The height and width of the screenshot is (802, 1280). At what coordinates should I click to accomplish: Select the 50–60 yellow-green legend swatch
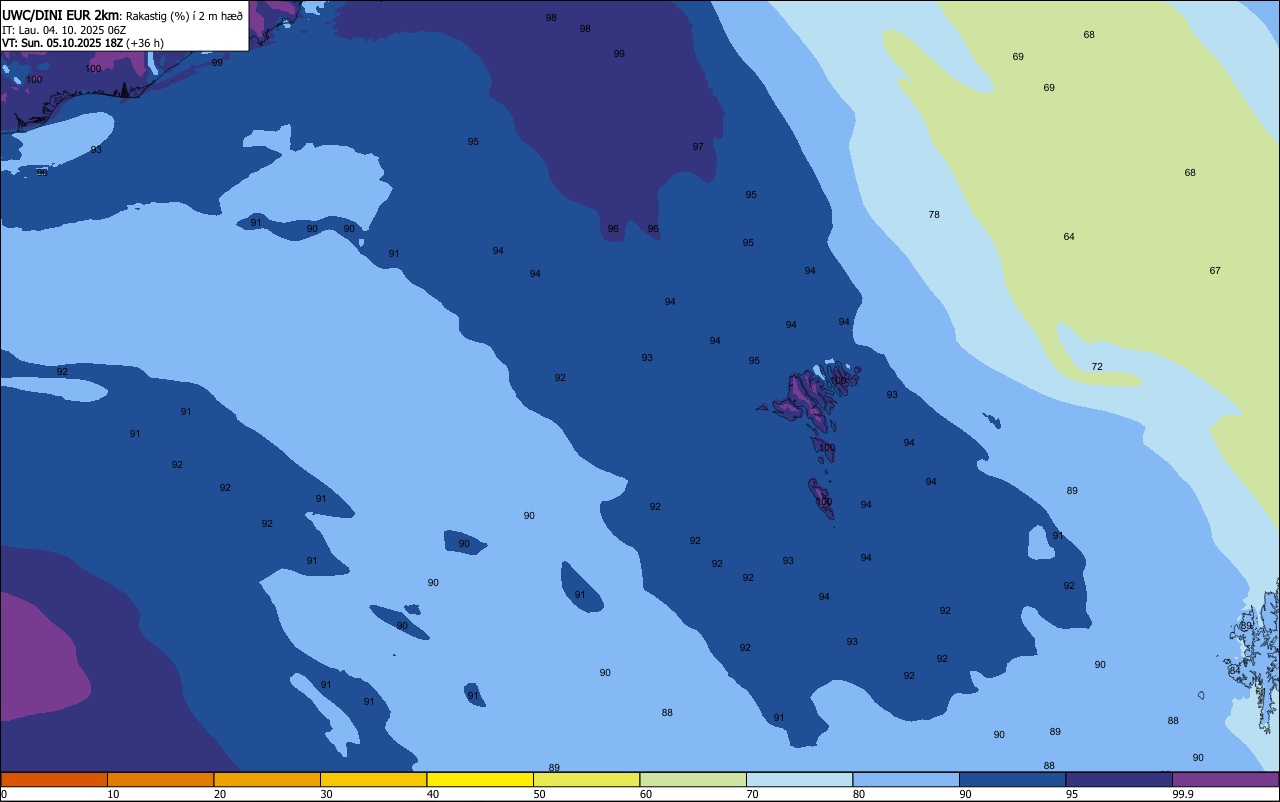[x=586, y=779]
